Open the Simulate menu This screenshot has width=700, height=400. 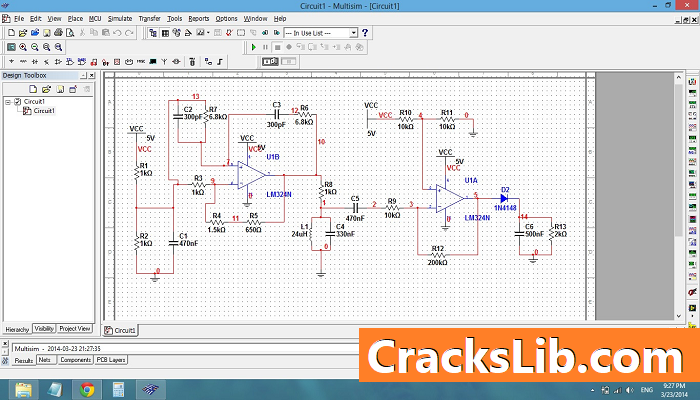(x=120, y=19)
